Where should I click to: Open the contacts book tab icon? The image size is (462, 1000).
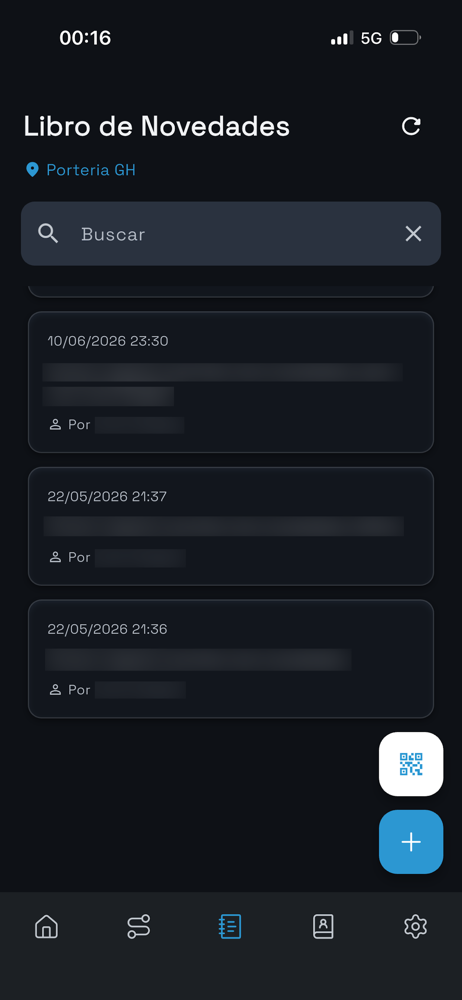323,926
